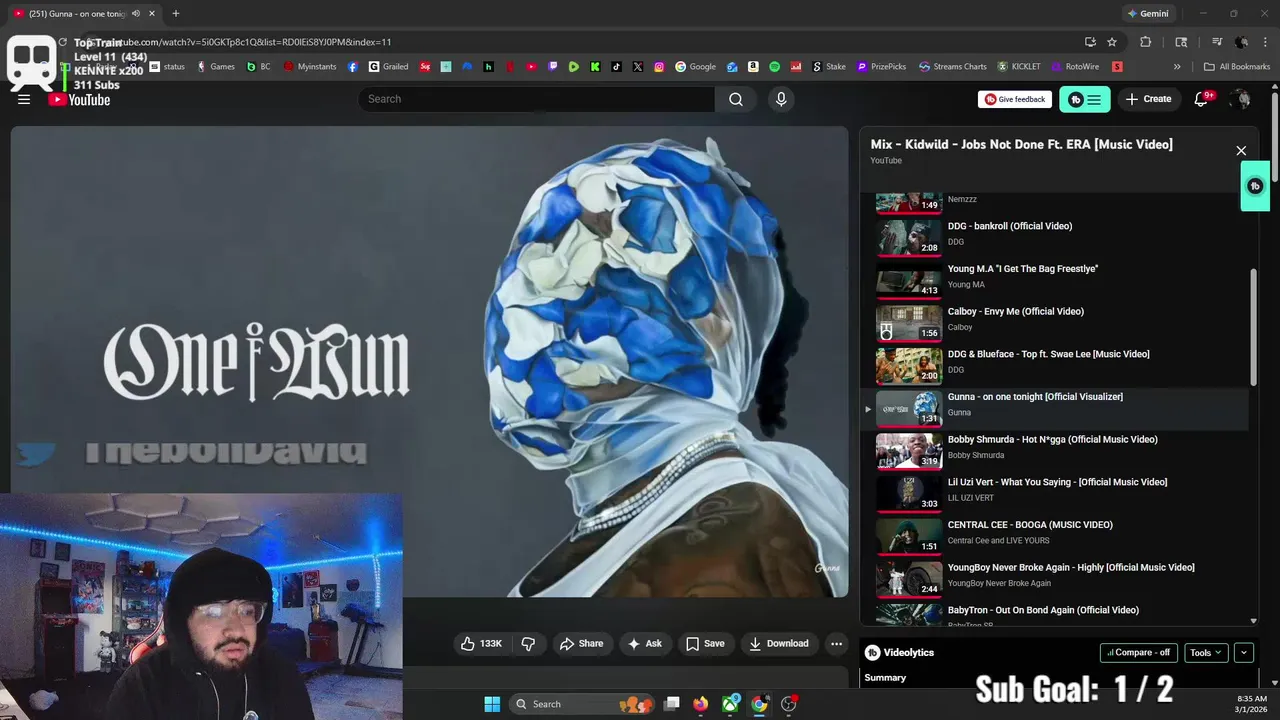Go to YouTube home via logo
Image resolution: width=1280 pixels, height=720 pixels.
[80, 99]
